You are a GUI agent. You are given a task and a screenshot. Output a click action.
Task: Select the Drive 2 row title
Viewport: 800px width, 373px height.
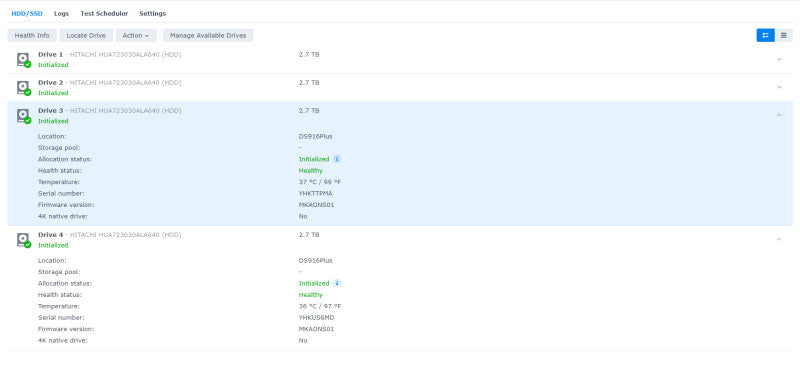(x=110, y=82)
